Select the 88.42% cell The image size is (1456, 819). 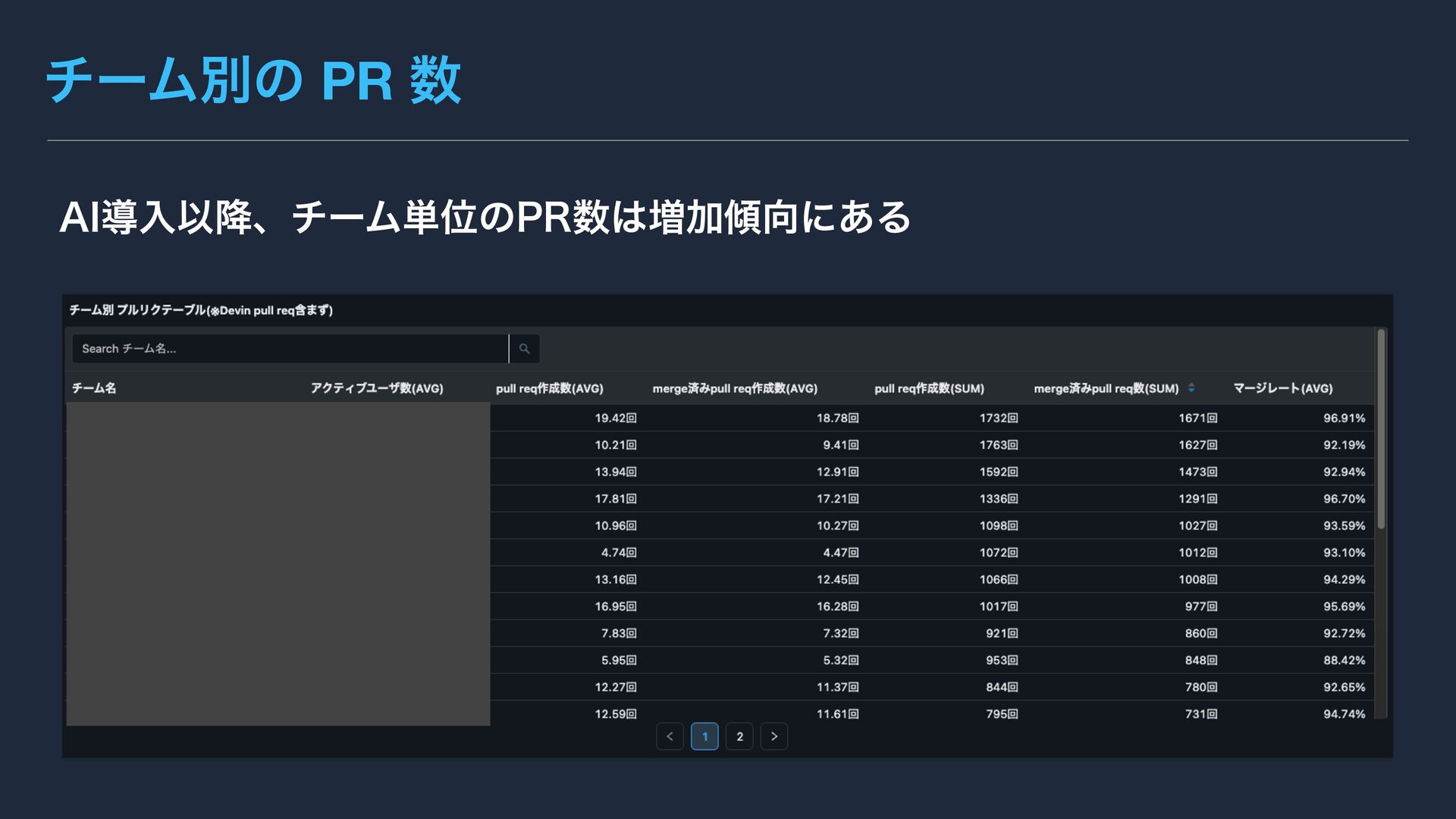tap(1345, 661)
